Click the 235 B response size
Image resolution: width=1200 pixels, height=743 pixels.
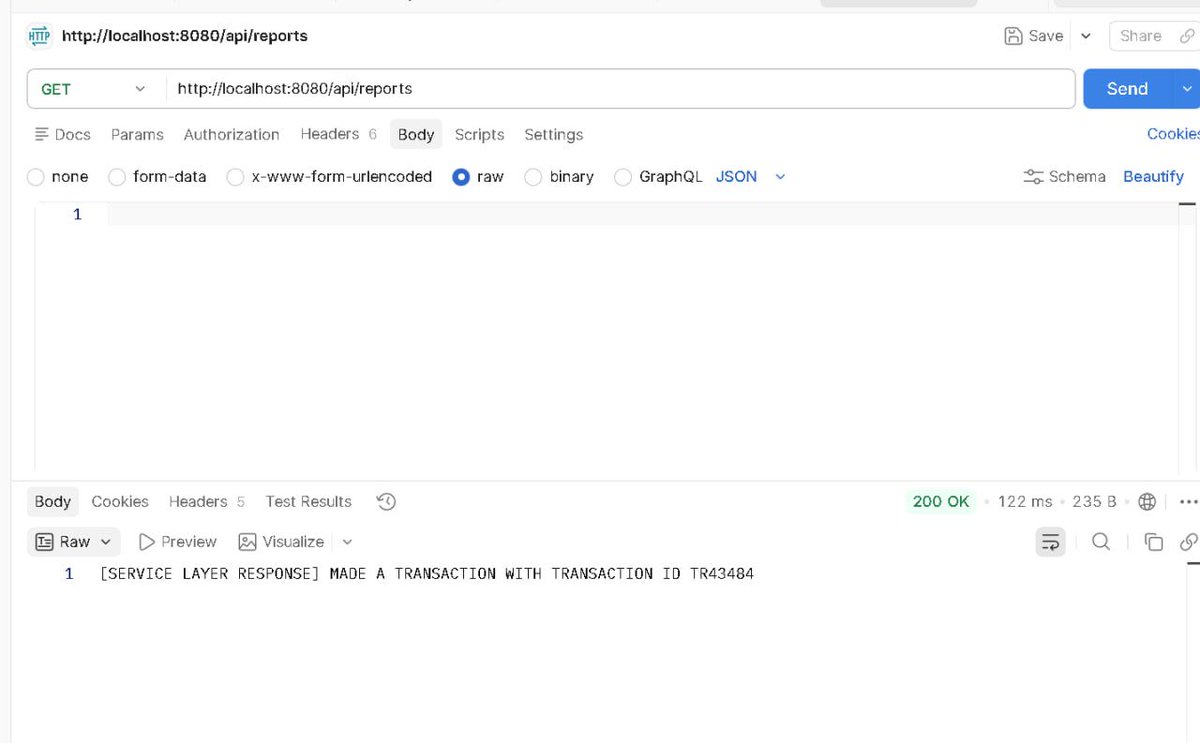click(1094, 501)
